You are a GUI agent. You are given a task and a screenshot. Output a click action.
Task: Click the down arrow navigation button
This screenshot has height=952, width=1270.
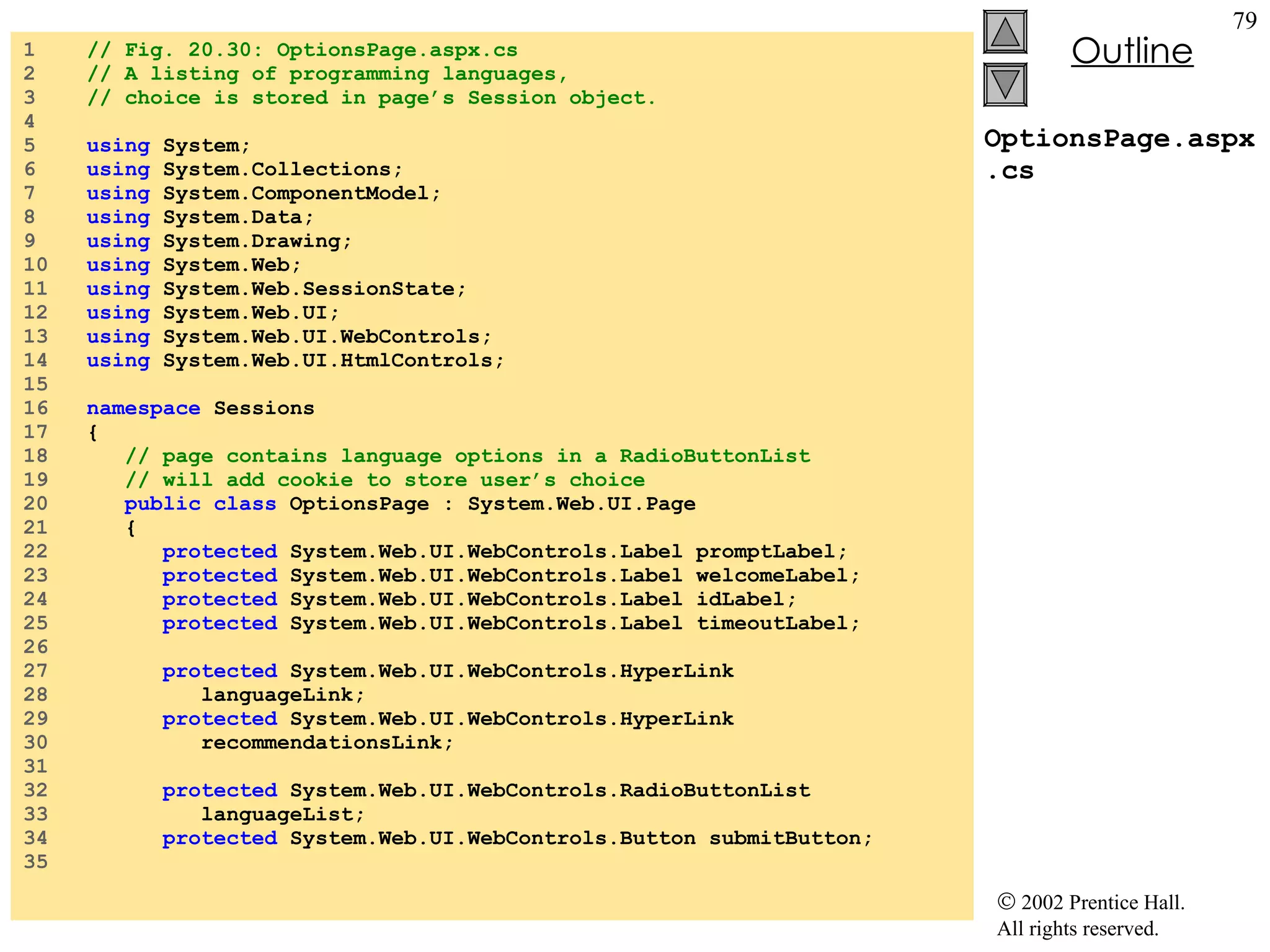(x=1005, y=85)
